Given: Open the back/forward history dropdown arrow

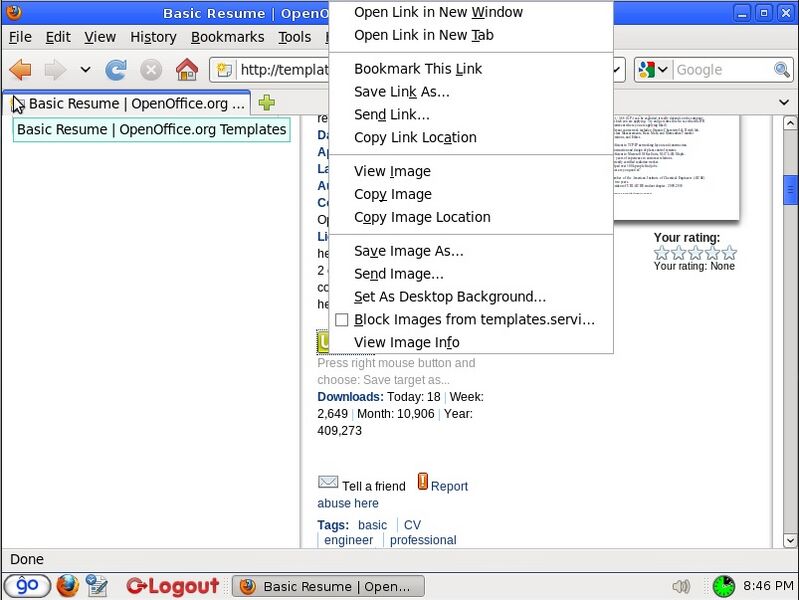Looking at the screenshot, I should pyautogui.click(x=85, y=69).
